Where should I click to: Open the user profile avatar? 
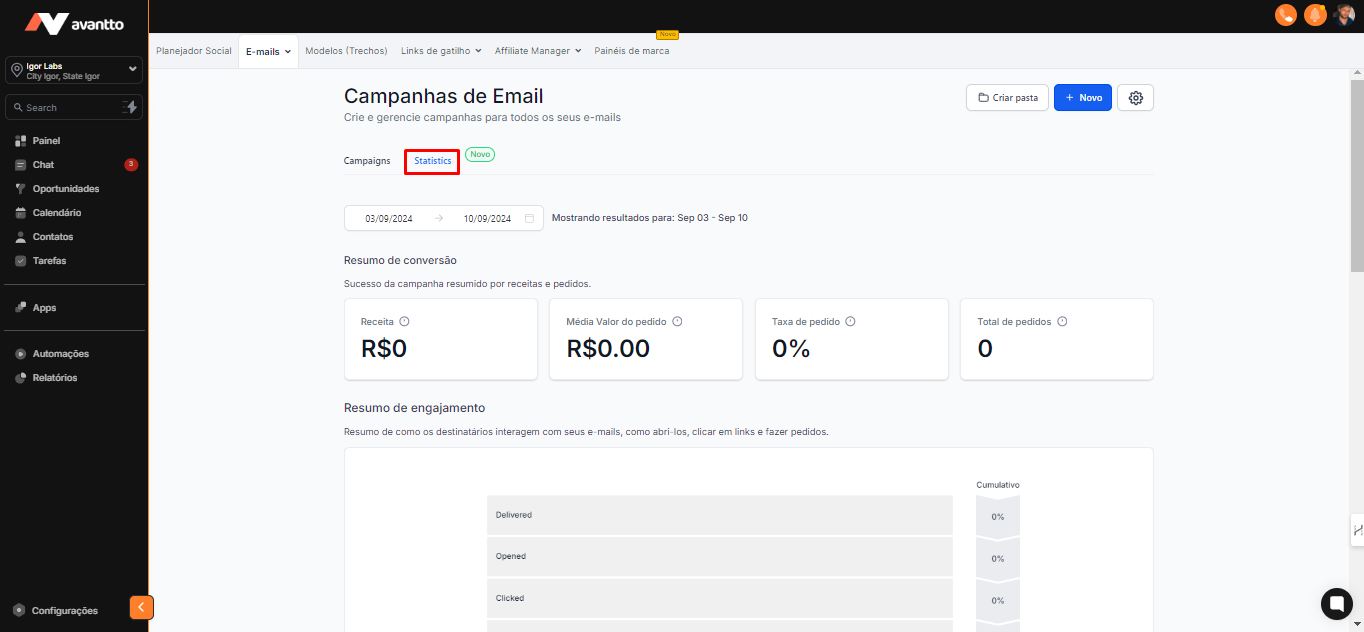(x=1344, y=15)
